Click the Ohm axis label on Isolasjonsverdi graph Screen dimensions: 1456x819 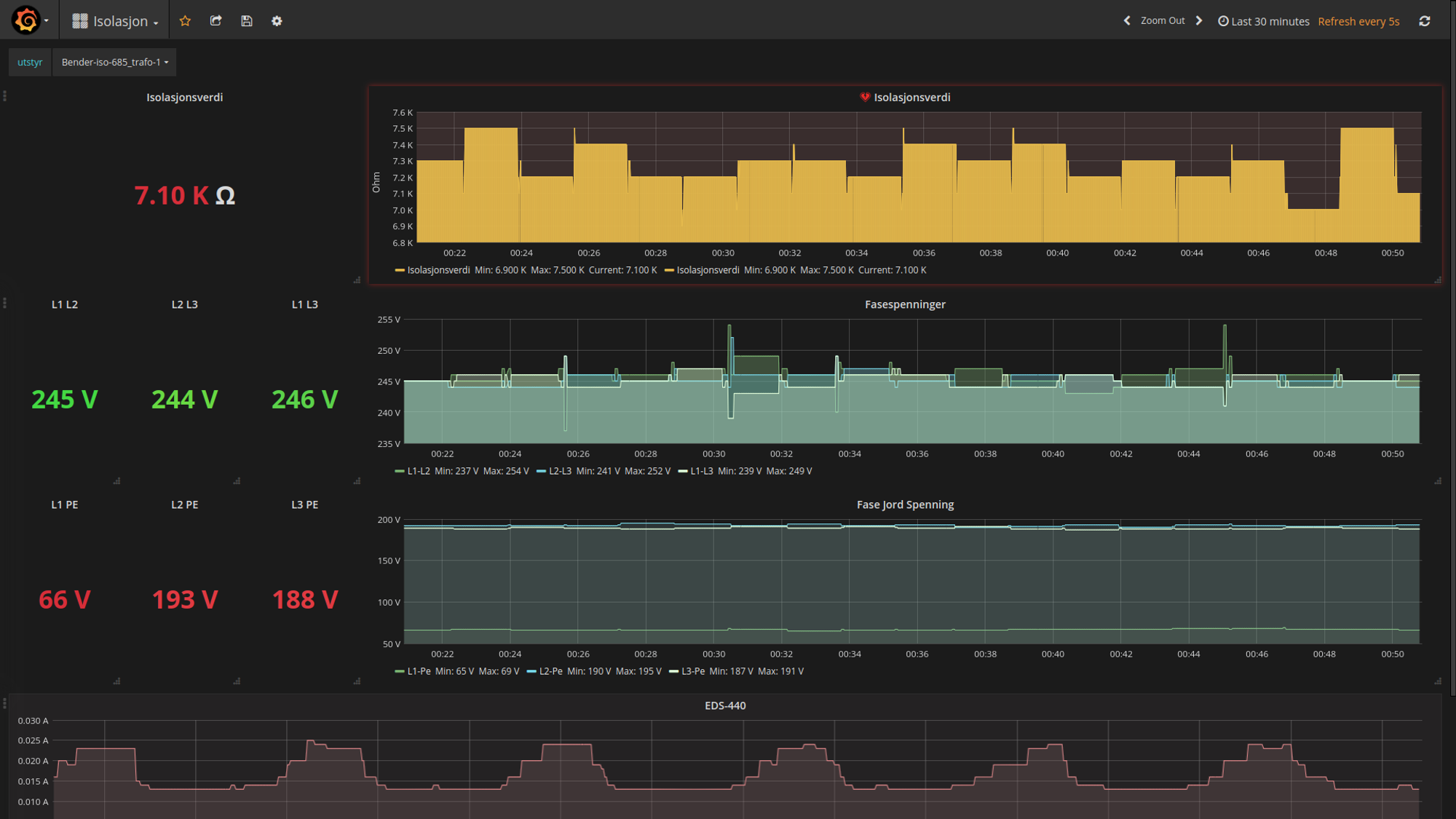point(376,182)
